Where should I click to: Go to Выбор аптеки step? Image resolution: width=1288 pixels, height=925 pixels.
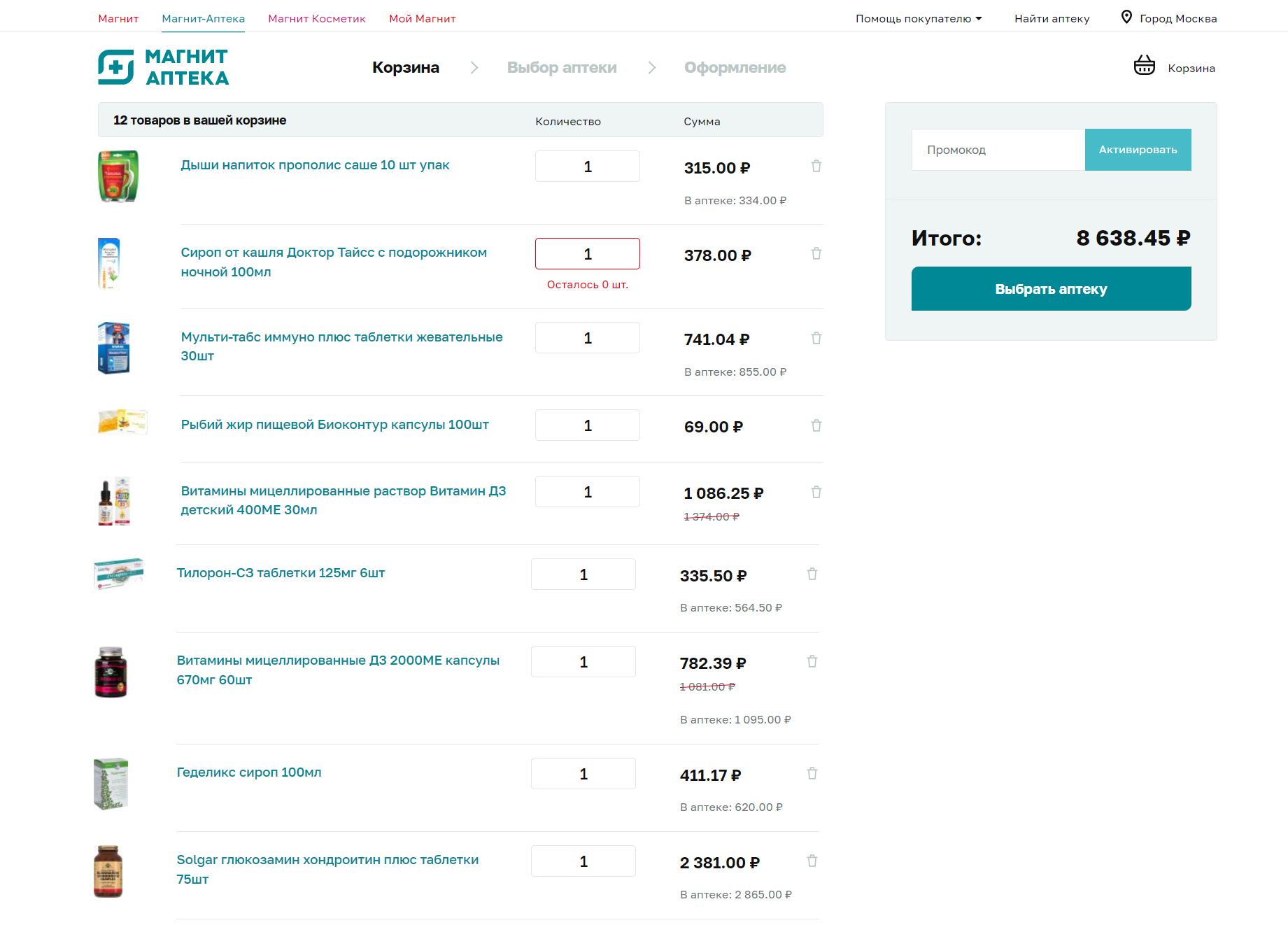pos(562,68)
